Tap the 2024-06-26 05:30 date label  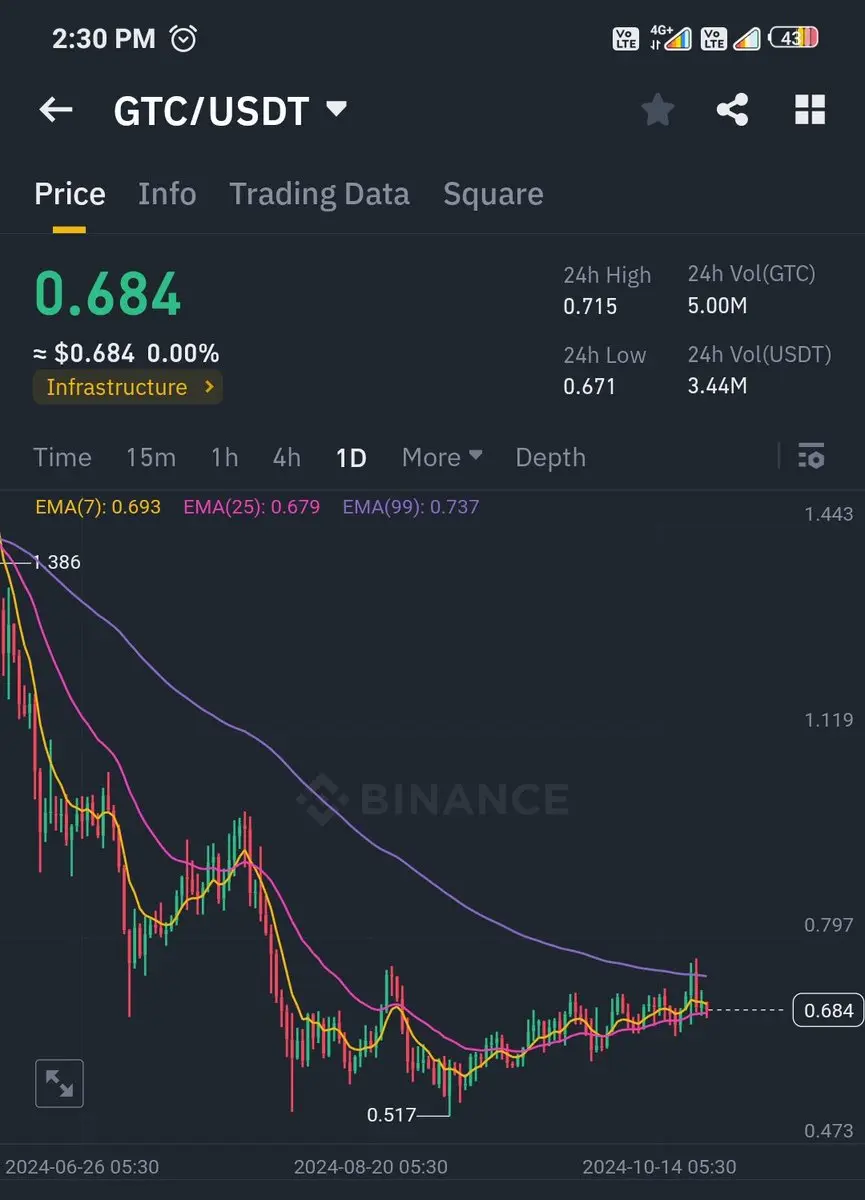(x=82, y=1167)
